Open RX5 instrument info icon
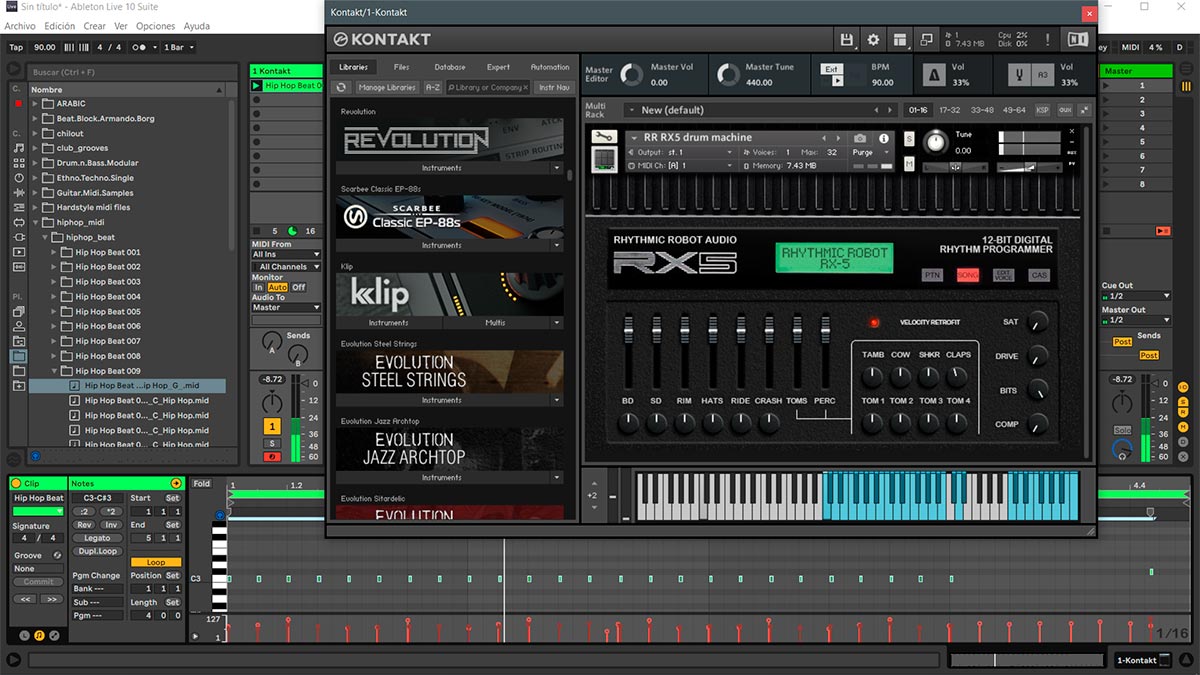 coord(884,138)
